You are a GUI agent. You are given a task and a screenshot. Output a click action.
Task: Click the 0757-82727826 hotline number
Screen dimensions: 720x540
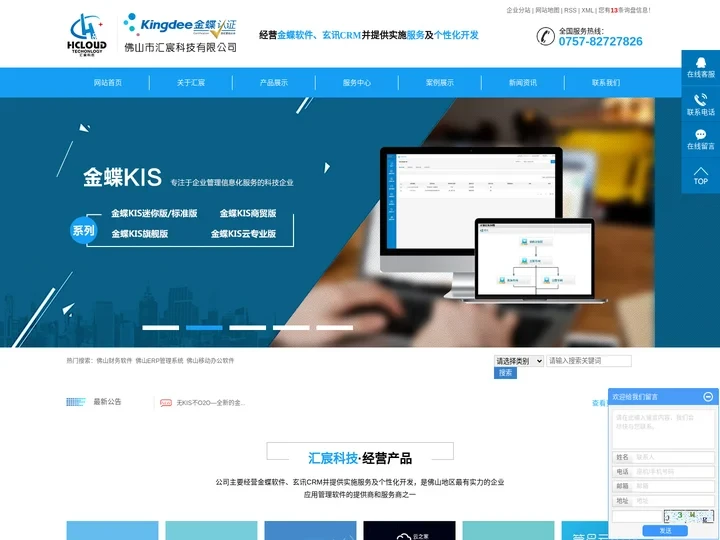(x=600, y=41)
